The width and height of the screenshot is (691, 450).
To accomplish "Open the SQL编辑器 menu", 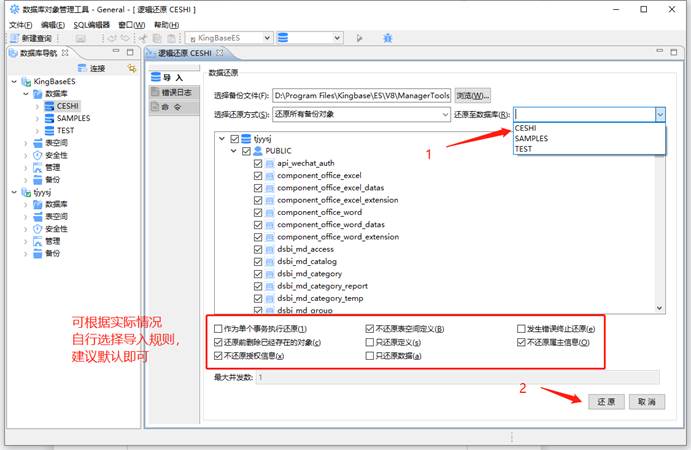I will click(91, 25).
